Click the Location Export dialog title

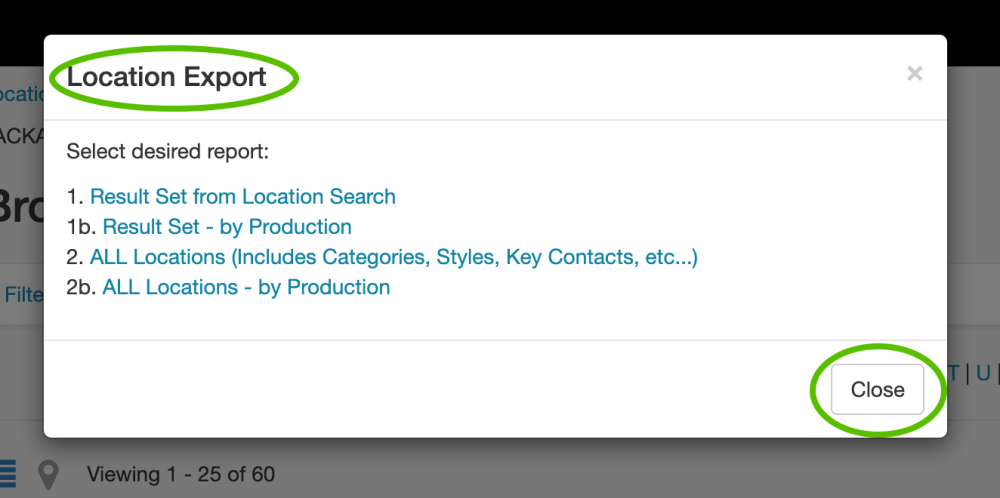pyautogui.click(x=167, y=77)
